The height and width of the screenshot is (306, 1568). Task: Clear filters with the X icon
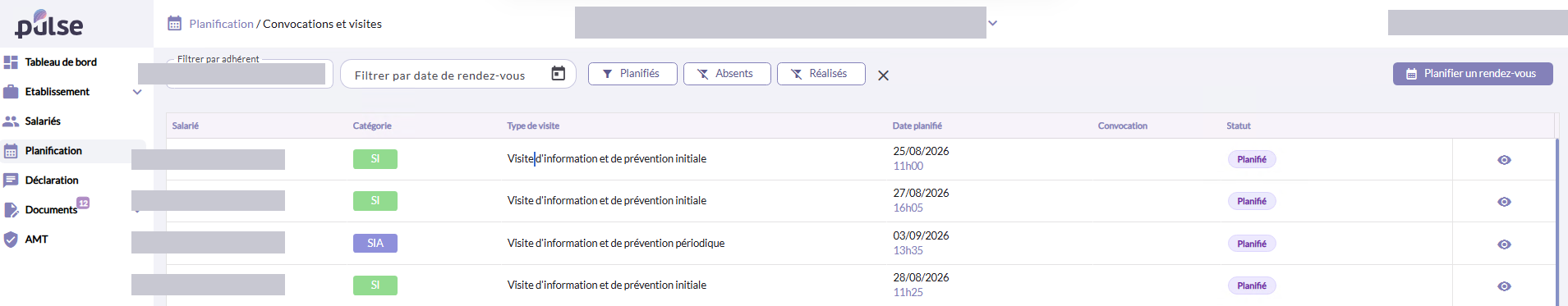[x=883, y=75]
